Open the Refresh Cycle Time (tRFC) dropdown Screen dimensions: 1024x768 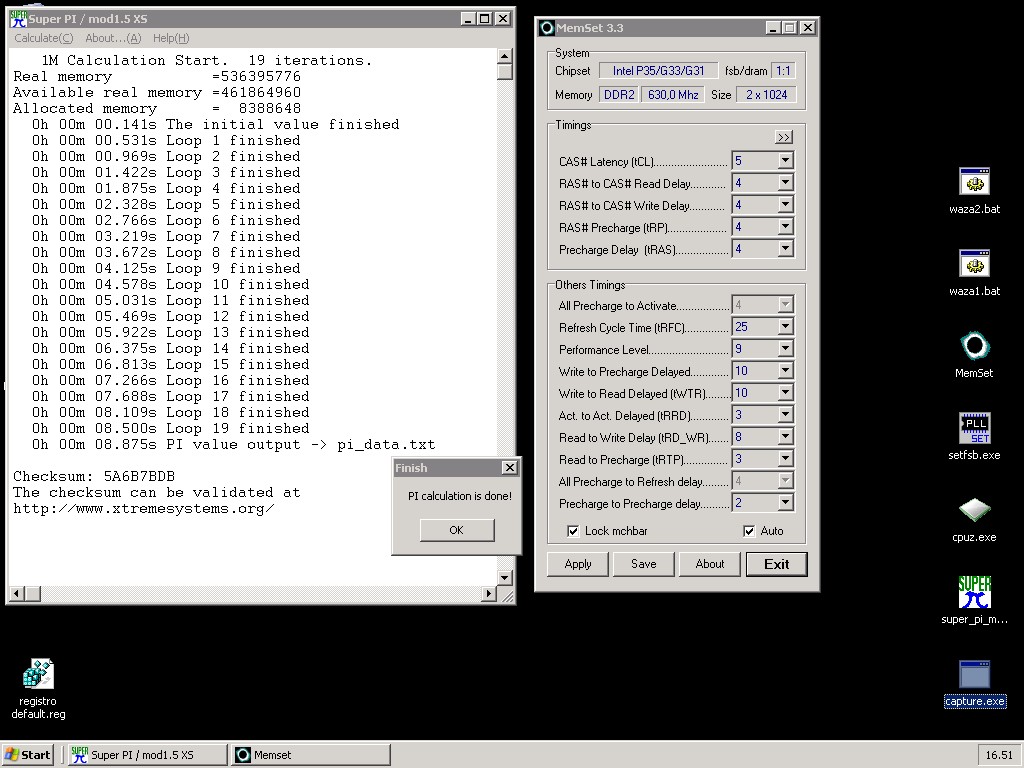[x=786, y=327]
